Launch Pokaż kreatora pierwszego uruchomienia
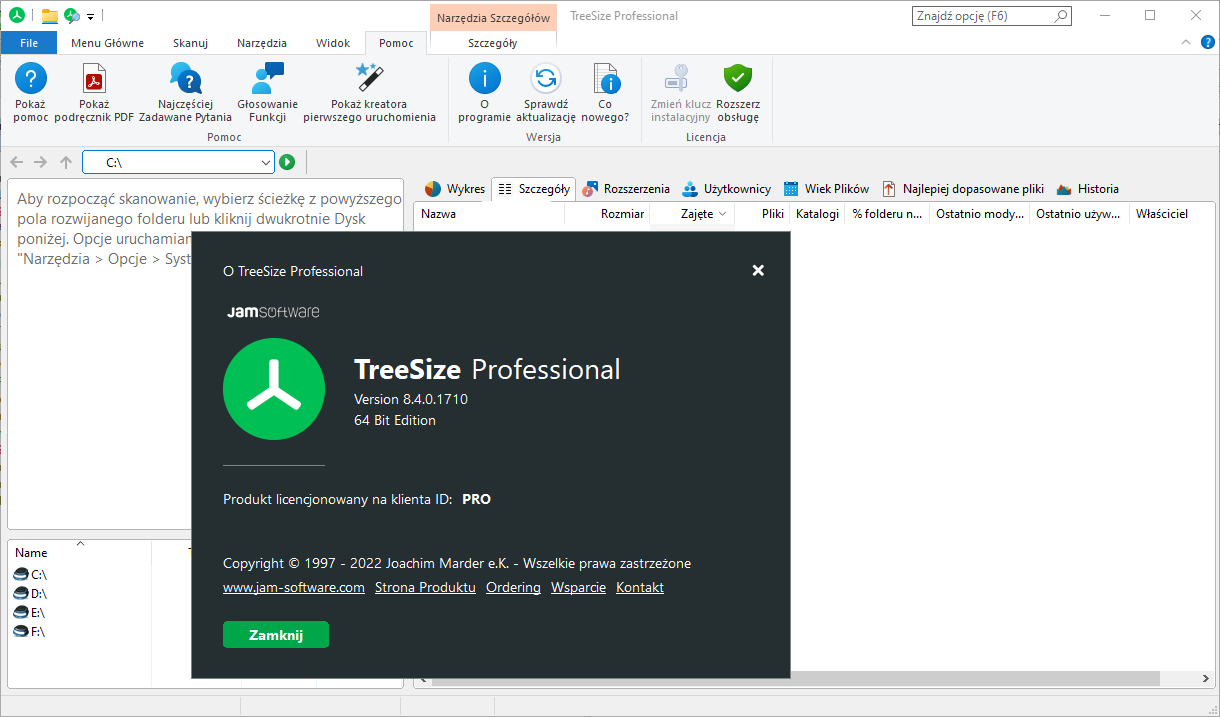This screenshot has width=1220, height=717. point(370,78)
